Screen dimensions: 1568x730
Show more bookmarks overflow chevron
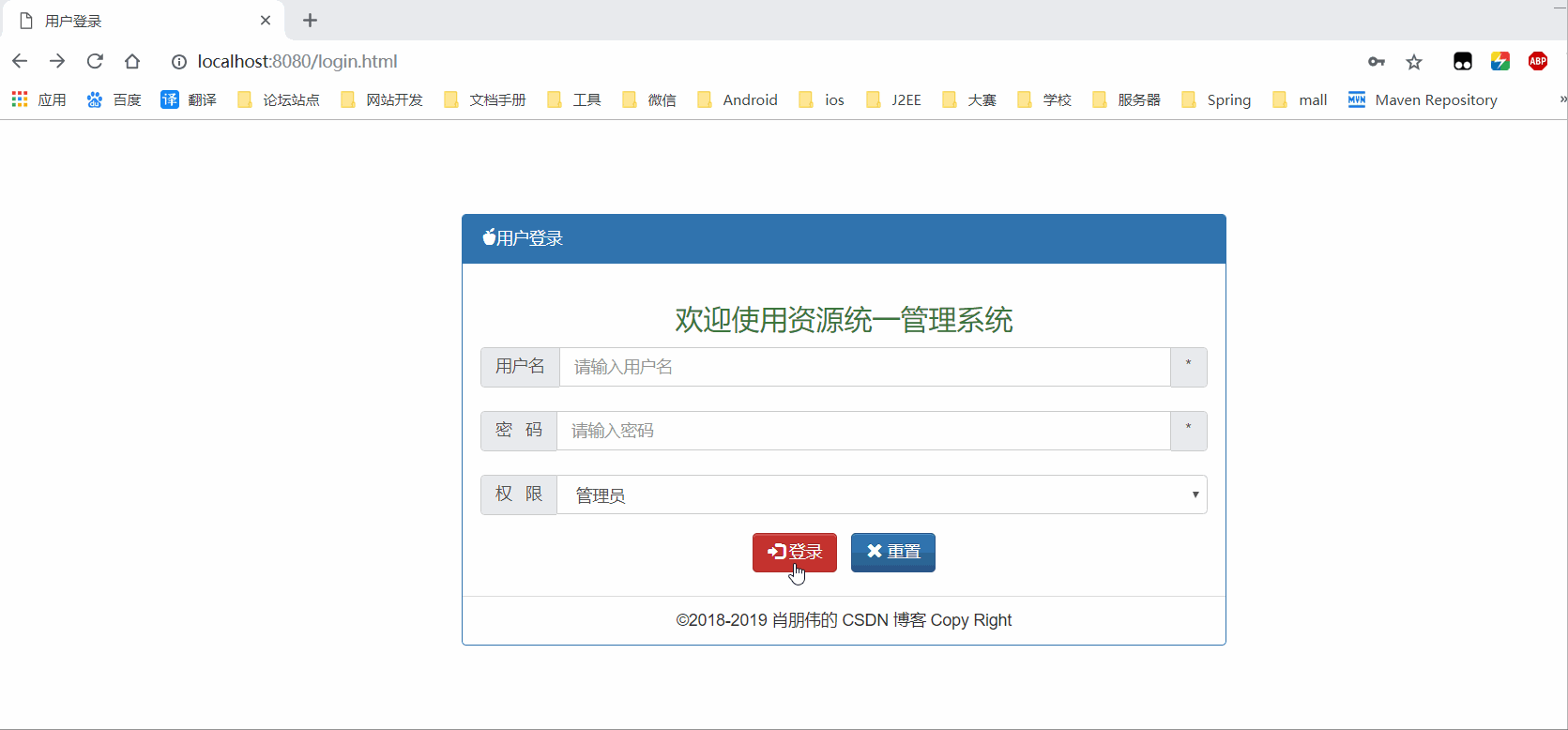(1562, 99)
